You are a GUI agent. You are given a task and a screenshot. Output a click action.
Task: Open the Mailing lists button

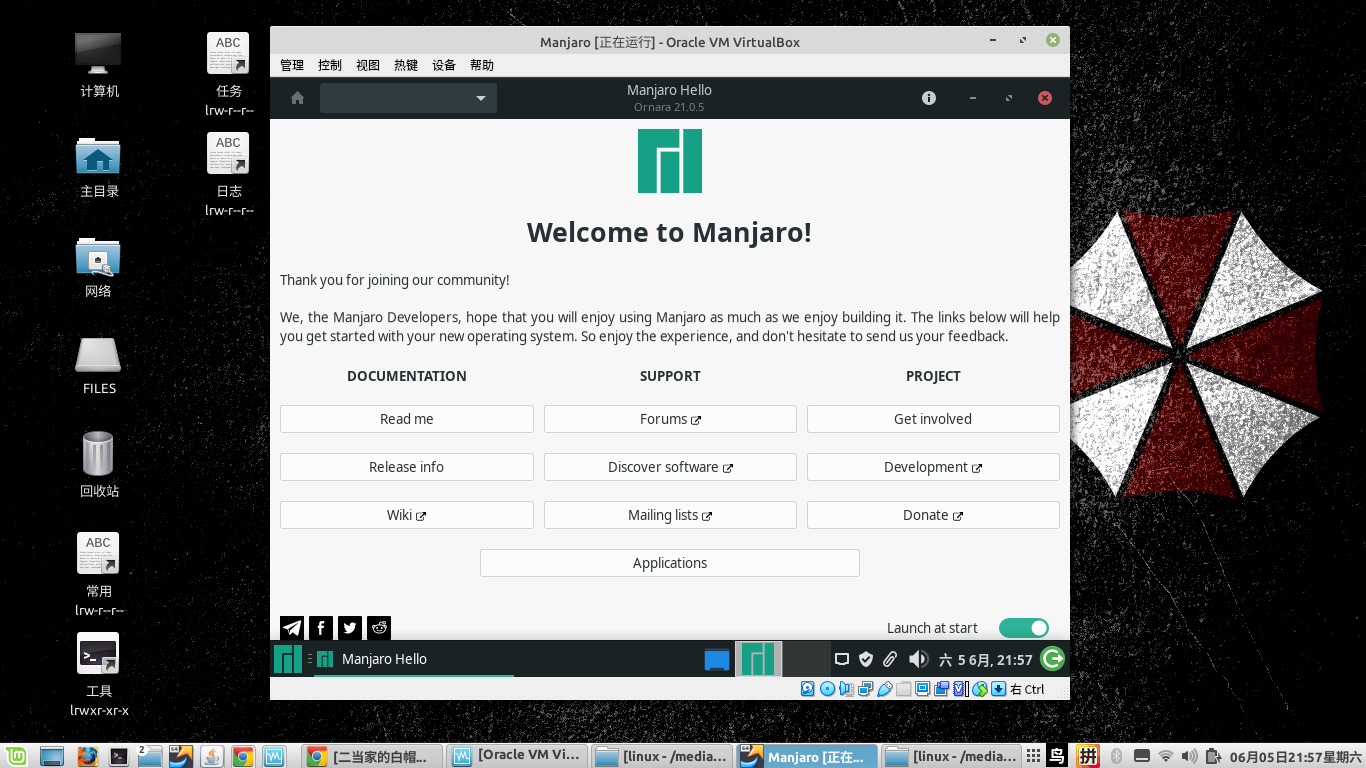(670, 515)
